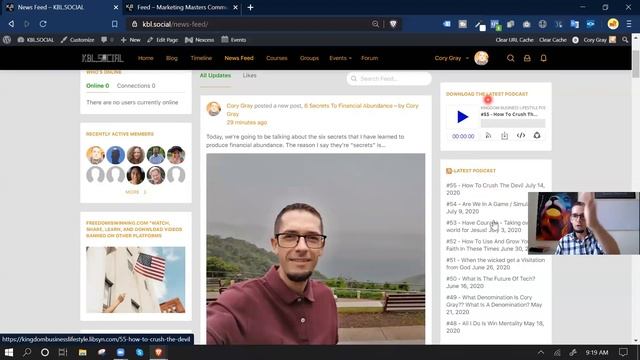This screenshot has height=360, width=640.
Task: Click the selfie post image
Action: click(x=316, y=249)
